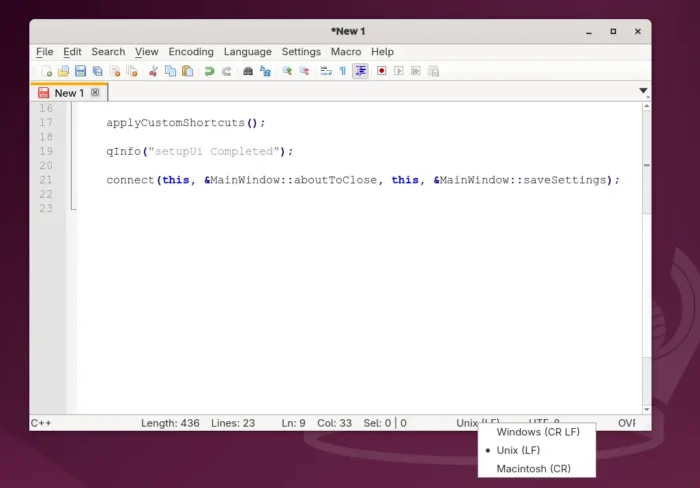Select Windows (CR LF) line ending
Viewport: 700px width, 488px height.
pos(537,432)
